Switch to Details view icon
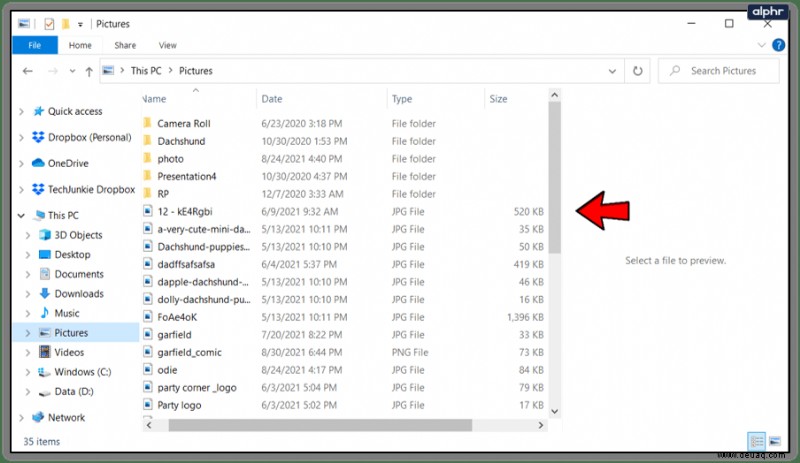Image resolution: width=800 pixels, height=463 pixels. [x=757, y=441]
